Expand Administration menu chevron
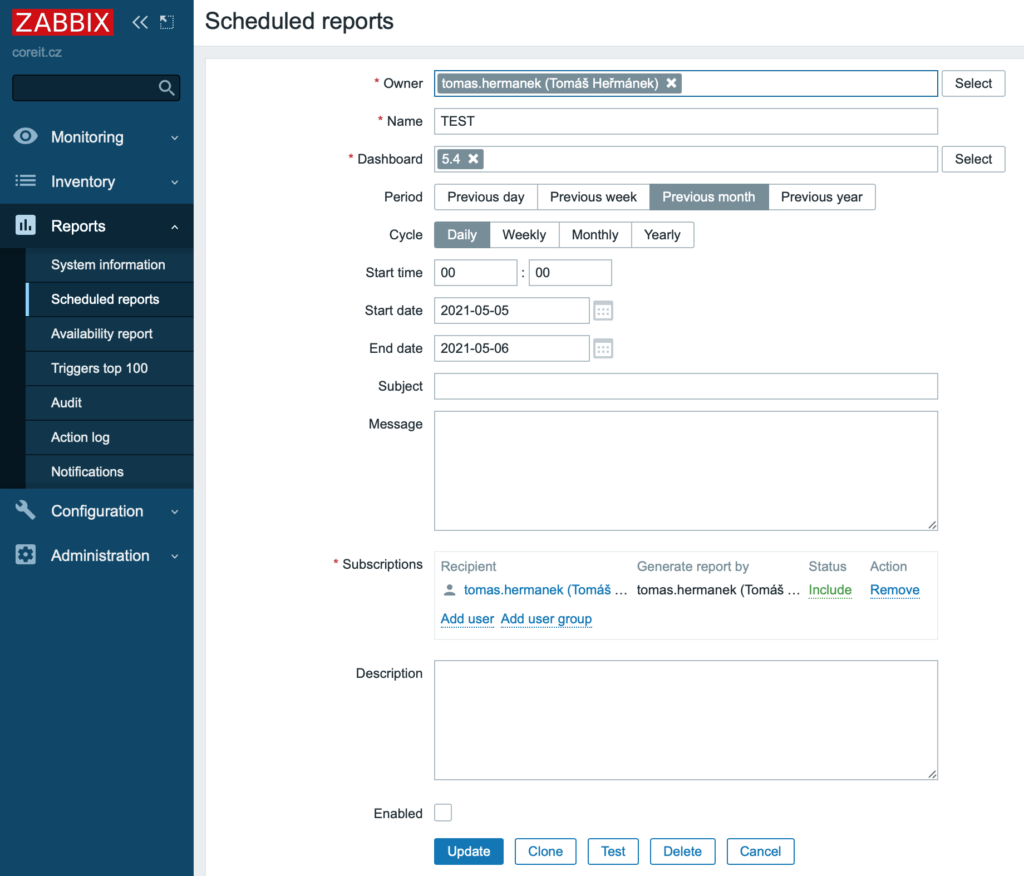1024x876 pixels. [174, 556]
